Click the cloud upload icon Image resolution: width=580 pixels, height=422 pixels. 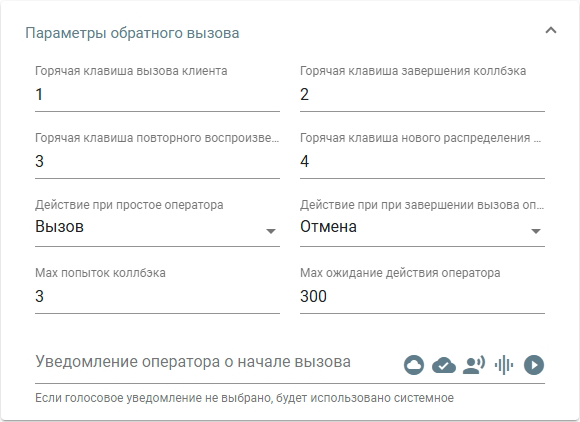point(414,365)
